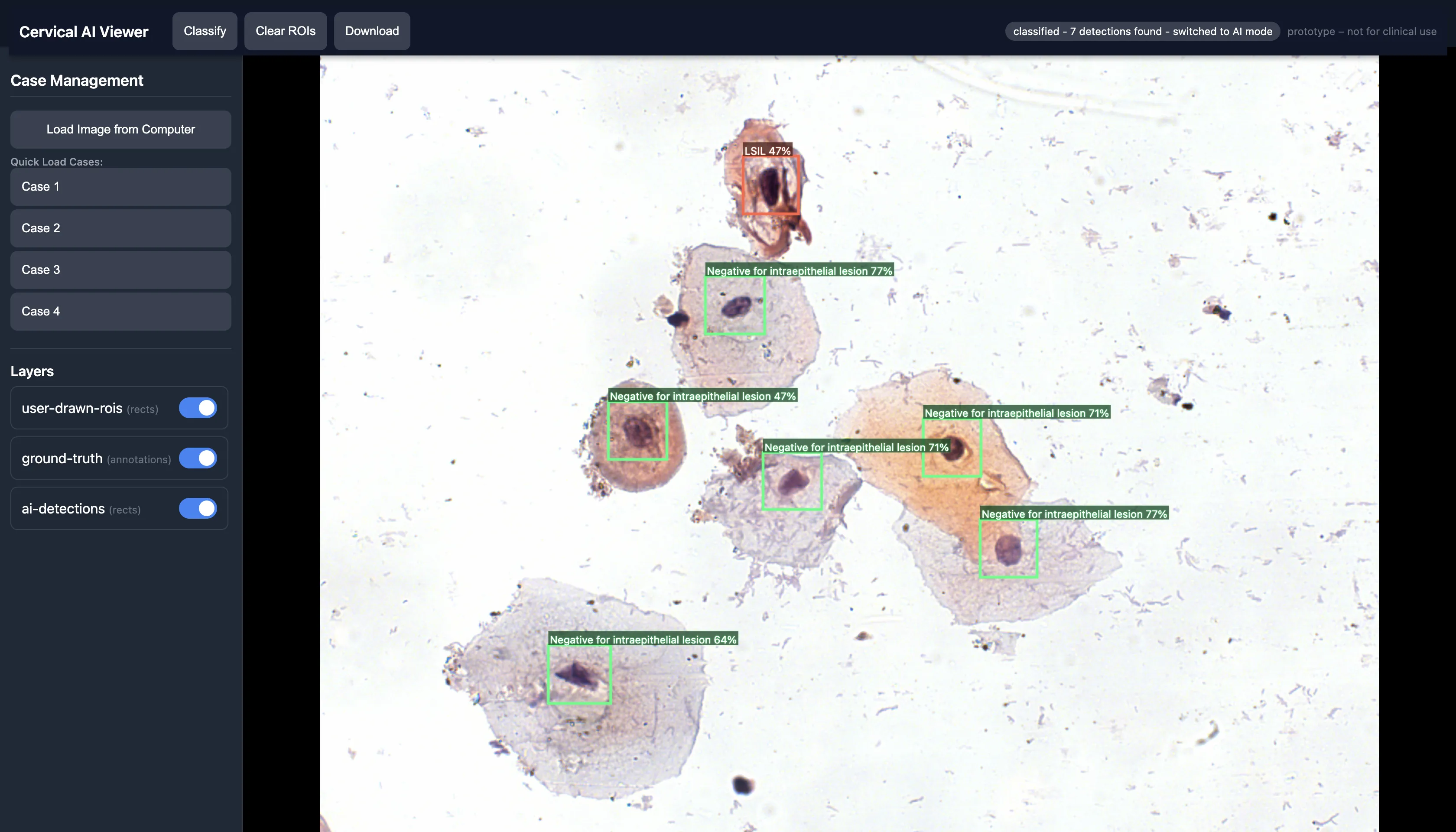Load Case 4 from the case list

pos(120,311)
